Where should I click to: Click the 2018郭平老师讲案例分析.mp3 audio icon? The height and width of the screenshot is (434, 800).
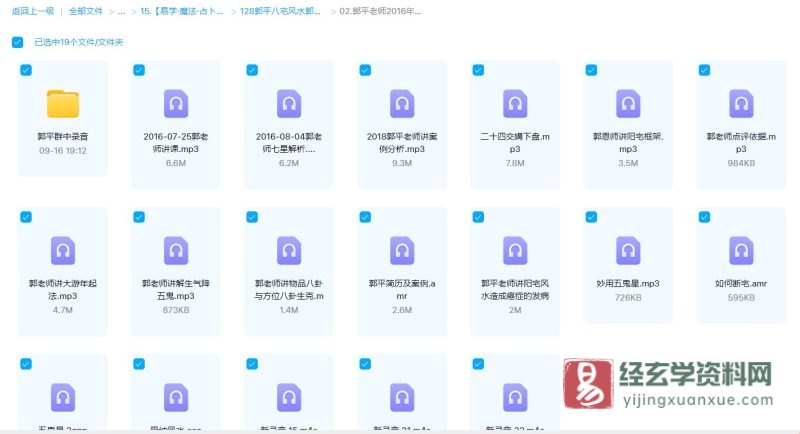coord(402,103)
